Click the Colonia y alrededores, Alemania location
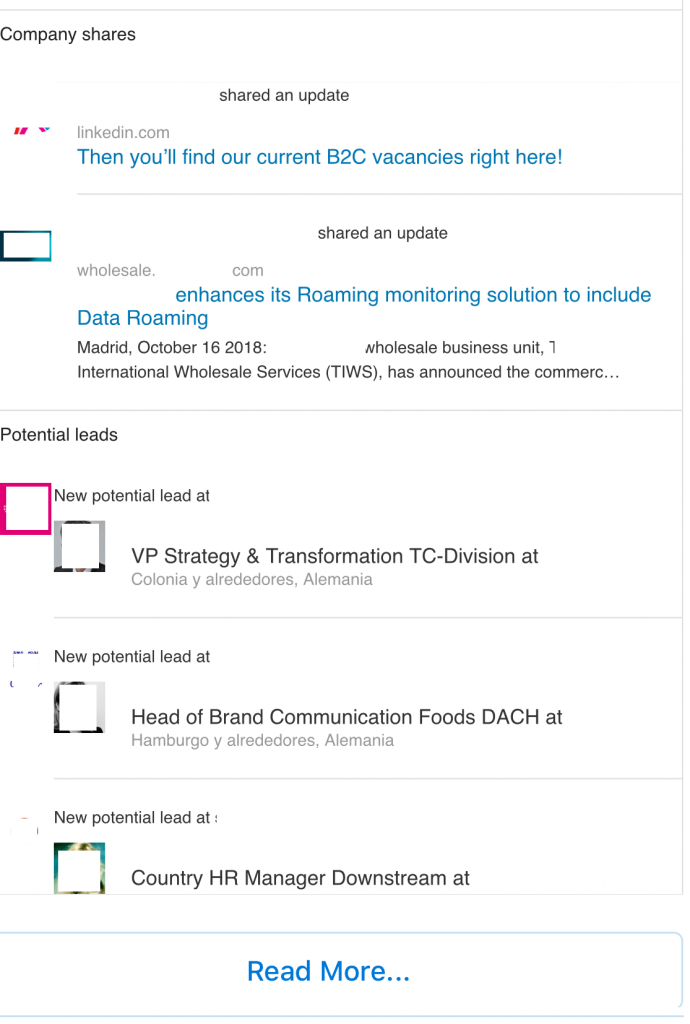The image size is (690, 1024). [x=252, y=579]
